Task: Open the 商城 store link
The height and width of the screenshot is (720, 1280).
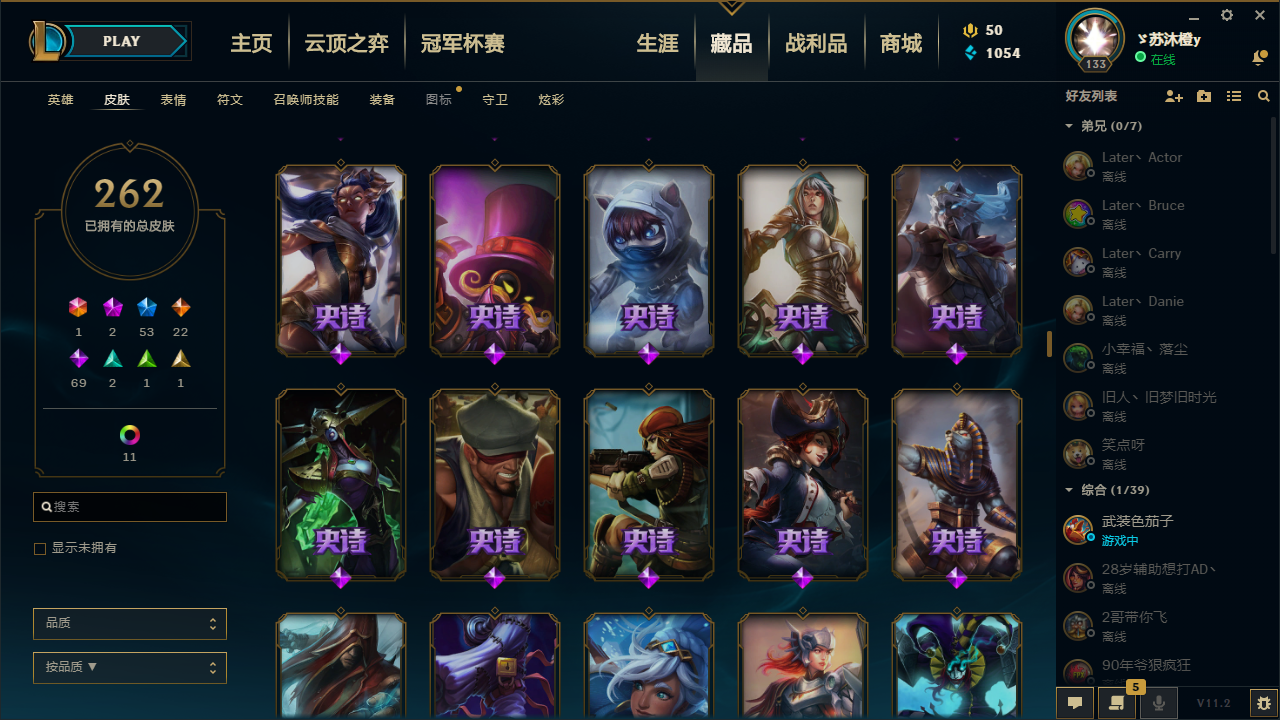Action: click(901, 44)
